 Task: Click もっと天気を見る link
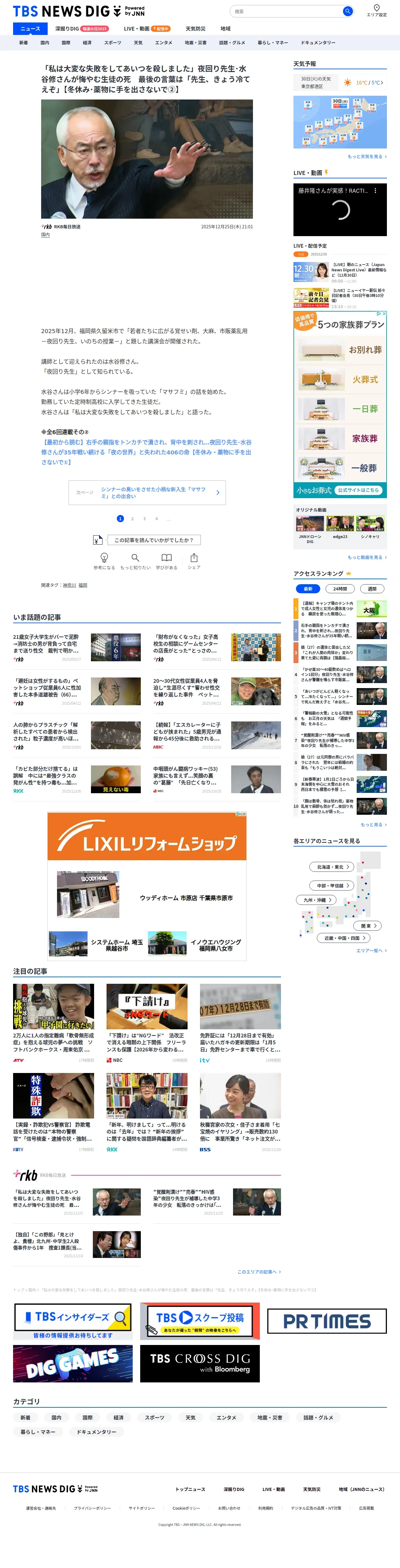click(367, 157)
